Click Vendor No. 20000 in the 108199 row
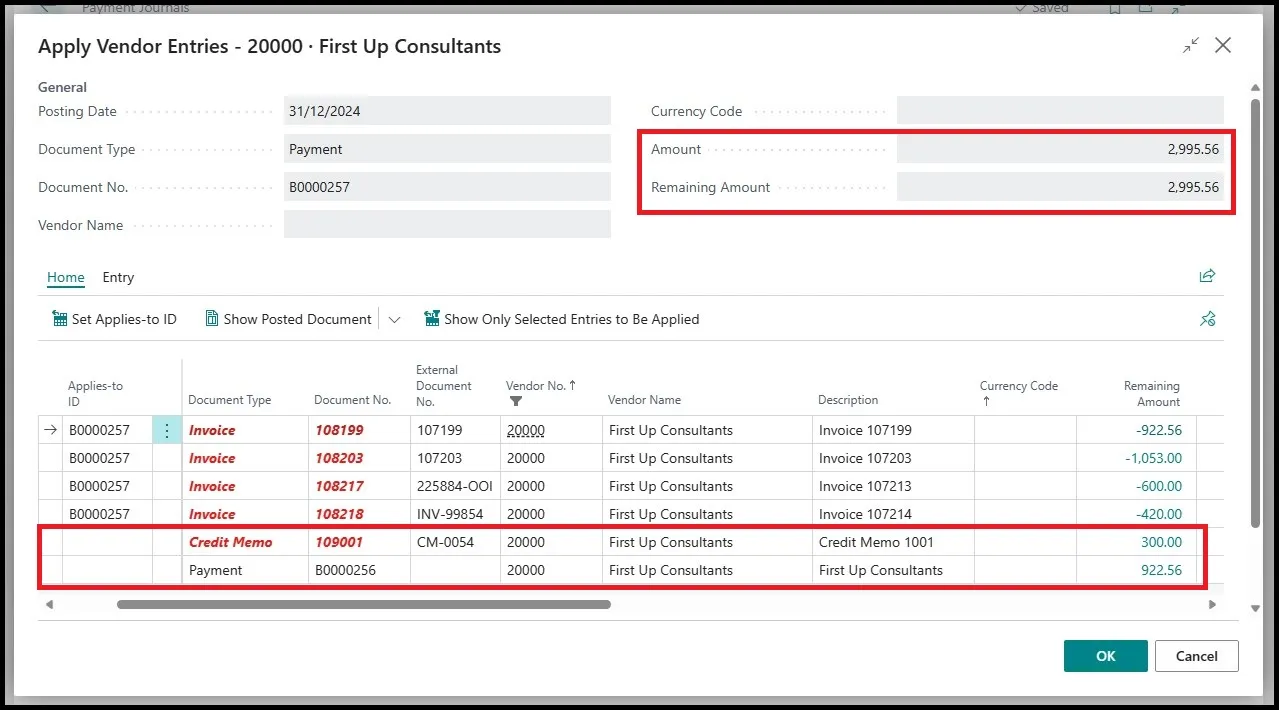This screenshot has width=1279, height=710. pyautogui.click(x=525, y=430)
